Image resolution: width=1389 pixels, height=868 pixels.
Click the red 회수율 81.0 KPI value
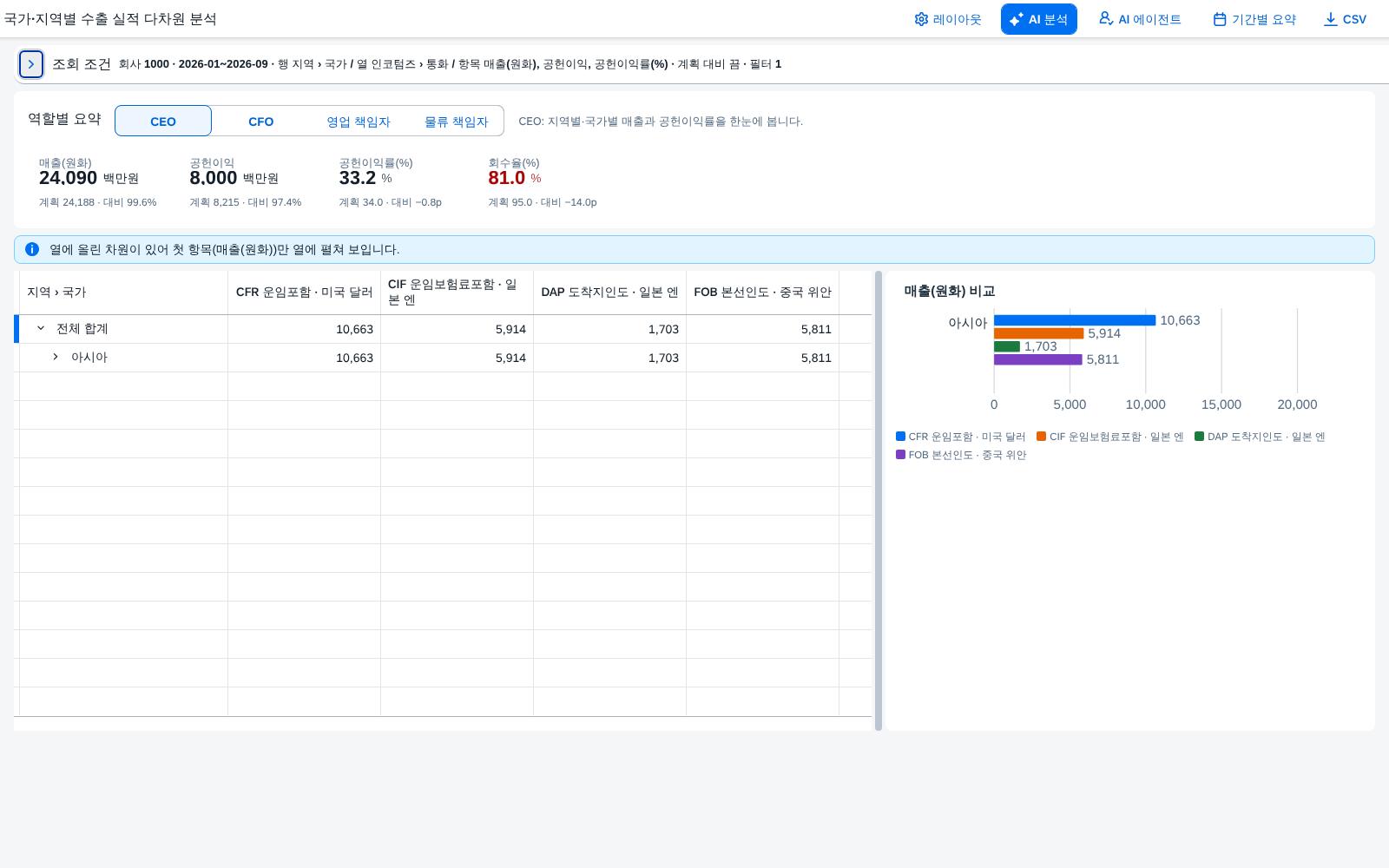[x=507, y=178]
